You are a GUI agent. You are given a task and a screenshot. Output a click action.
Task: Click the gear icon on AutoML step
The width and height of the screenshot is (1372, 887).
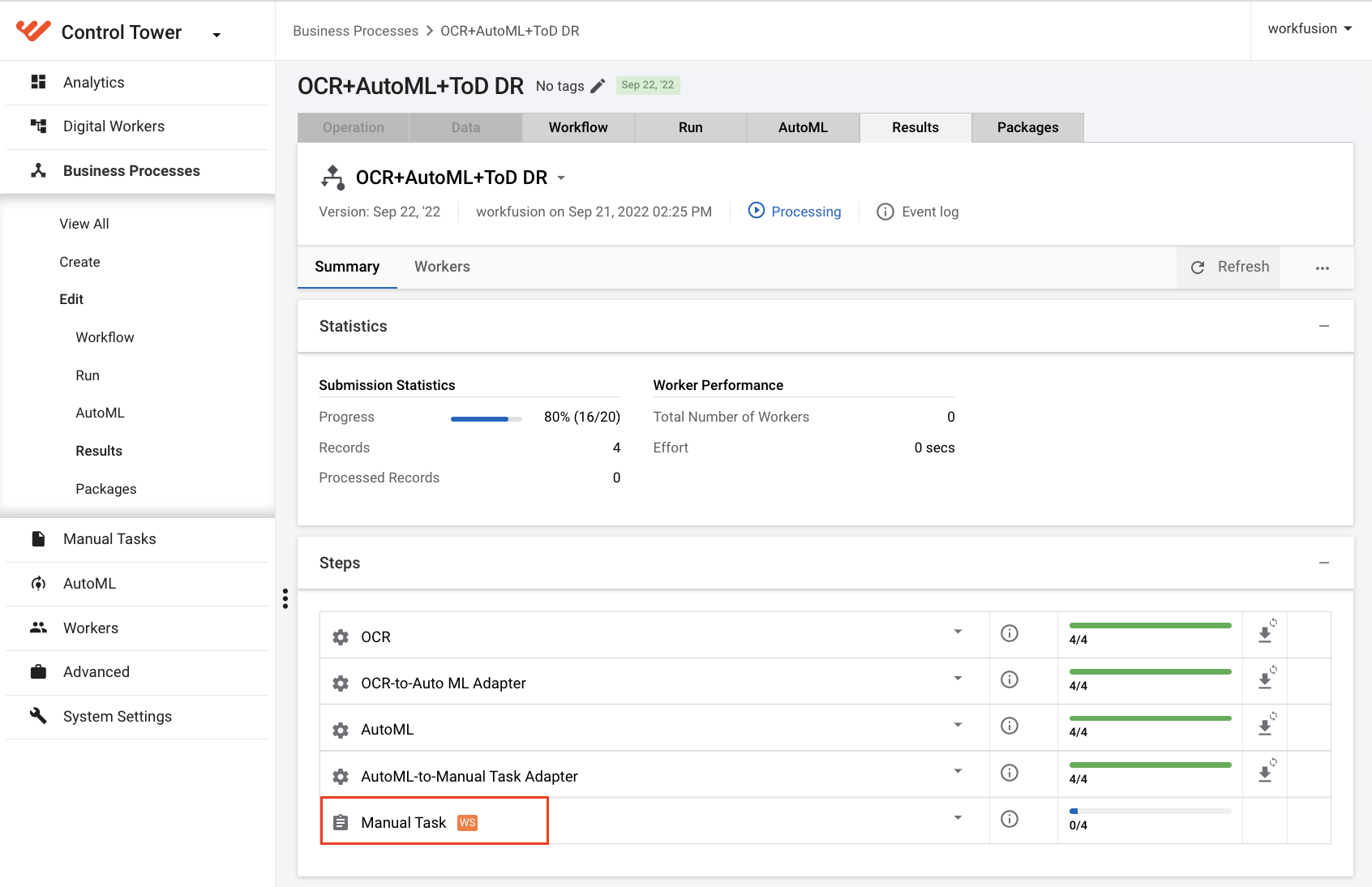[341, 730]
